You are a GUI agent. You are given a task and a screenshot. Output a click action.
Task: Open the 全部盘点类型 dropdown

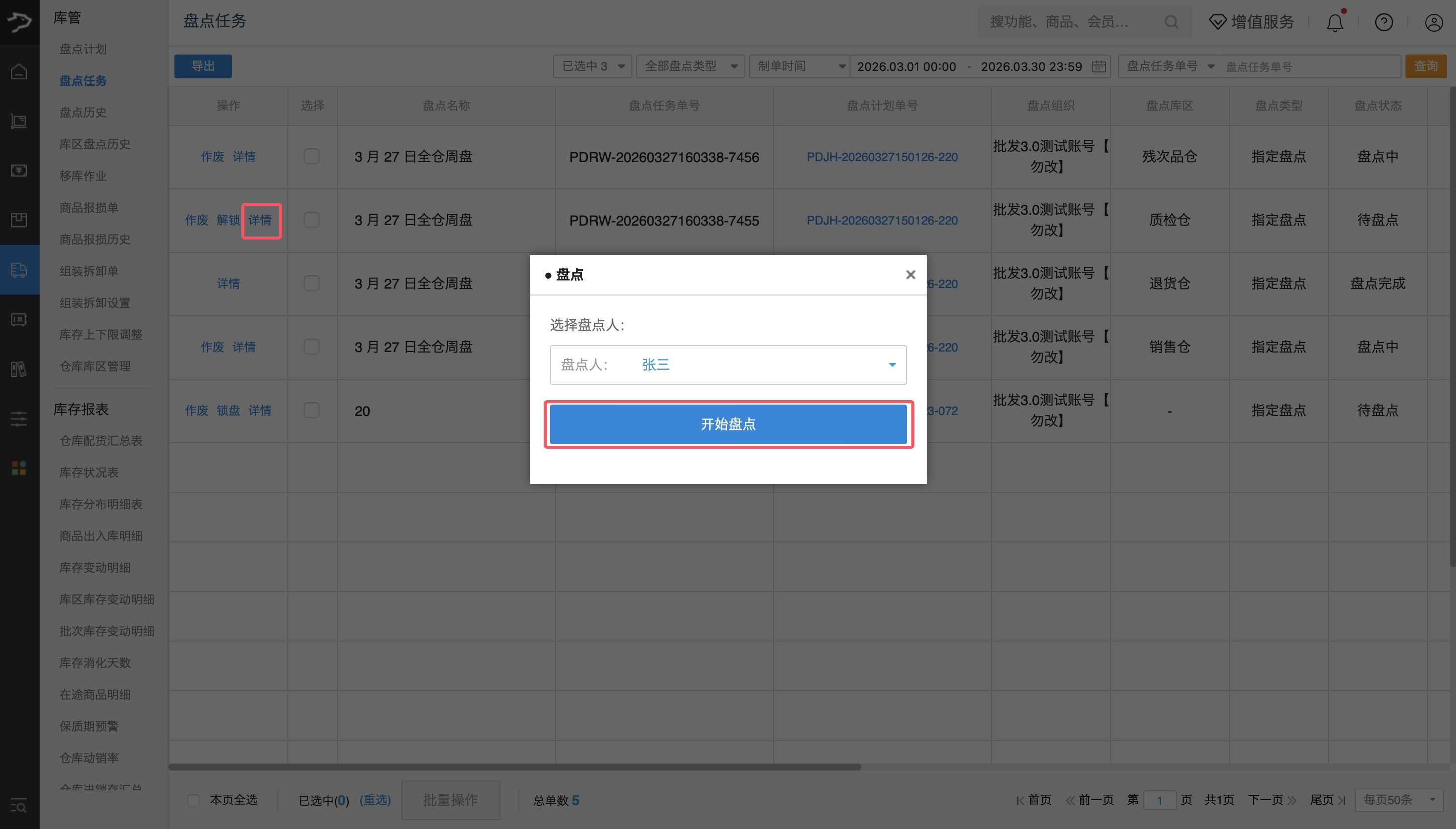pyautogui.click(x=690, y=66)
